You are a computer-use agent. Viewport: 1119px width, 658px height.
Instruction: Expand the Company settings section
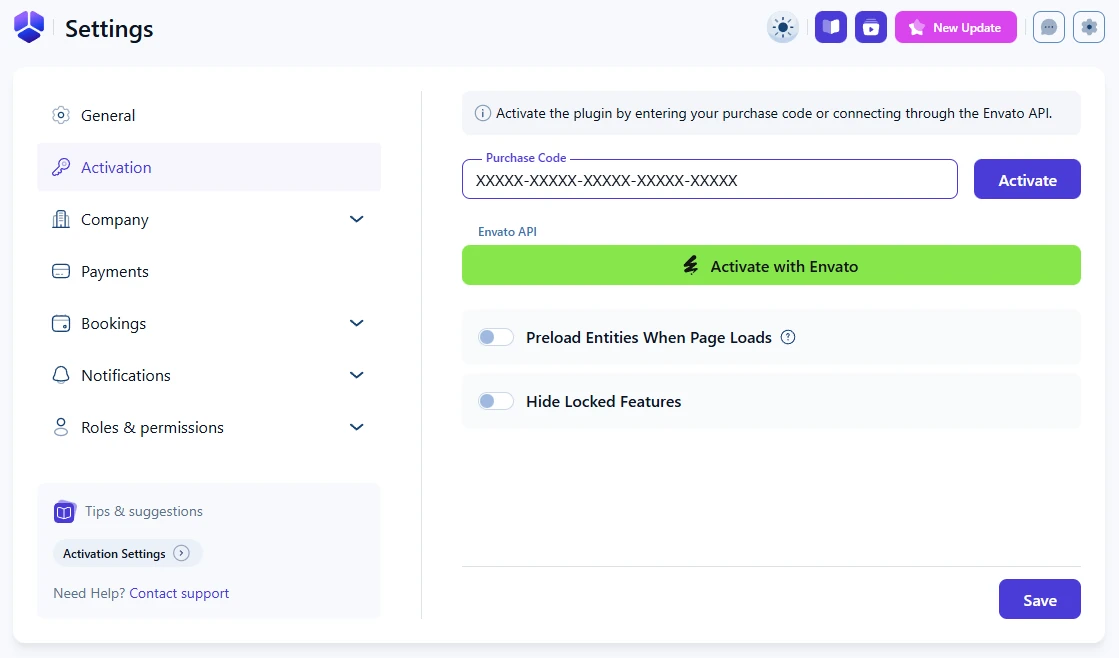click(356, 219)
